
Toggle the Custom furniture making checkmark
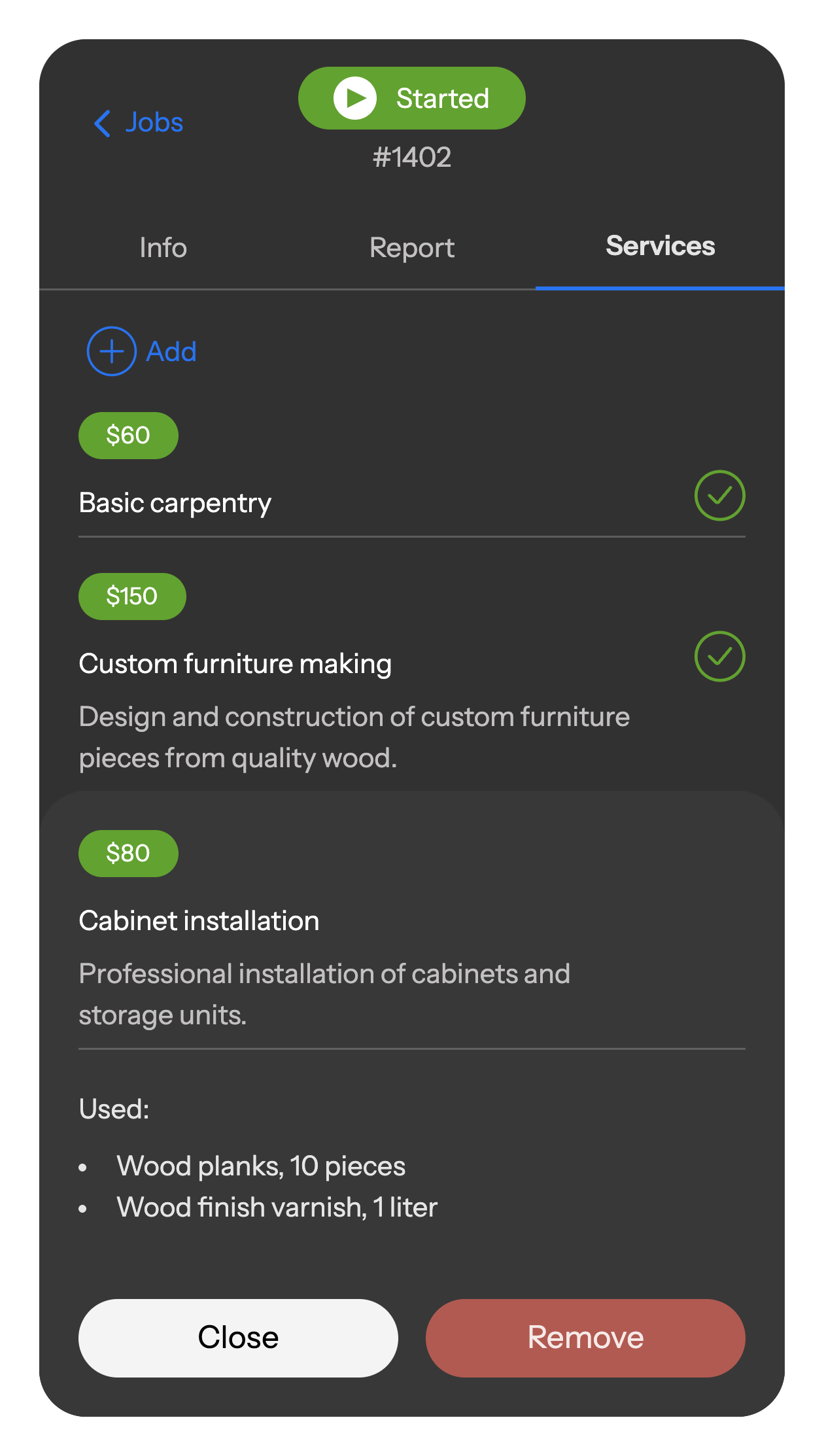[719, 657]
